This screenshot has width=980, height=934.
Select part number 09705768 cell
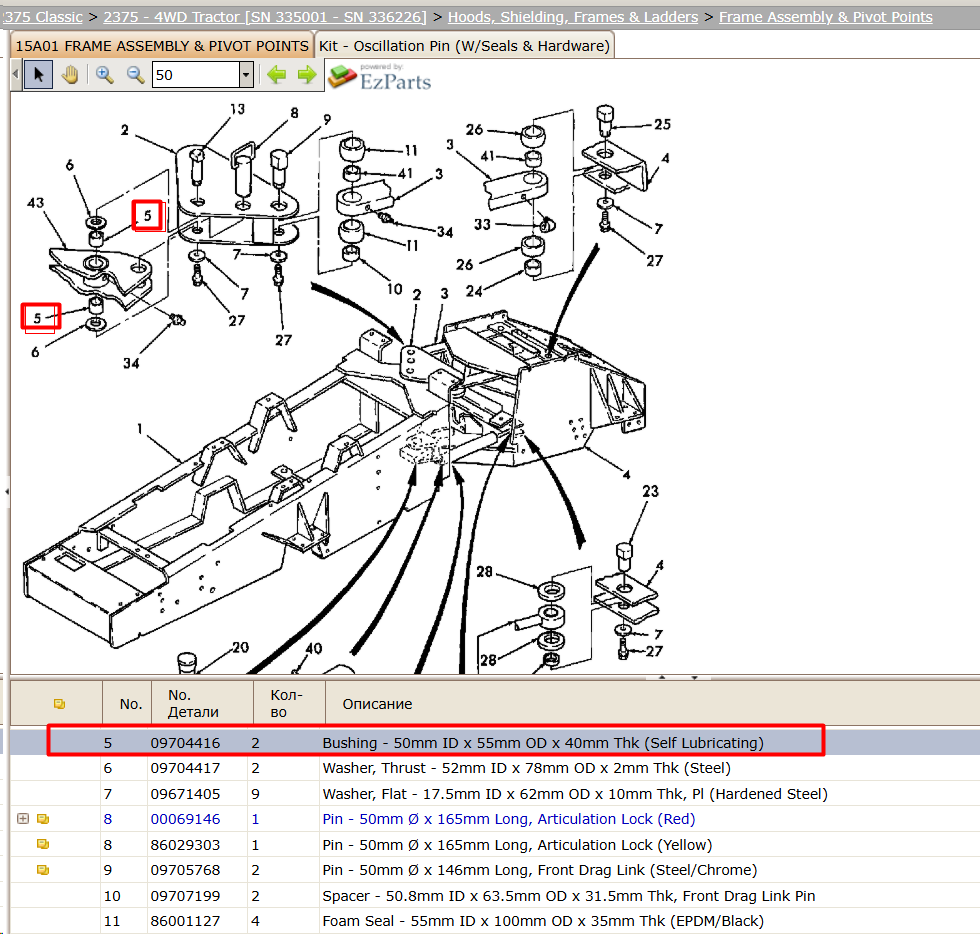(186, 870)
